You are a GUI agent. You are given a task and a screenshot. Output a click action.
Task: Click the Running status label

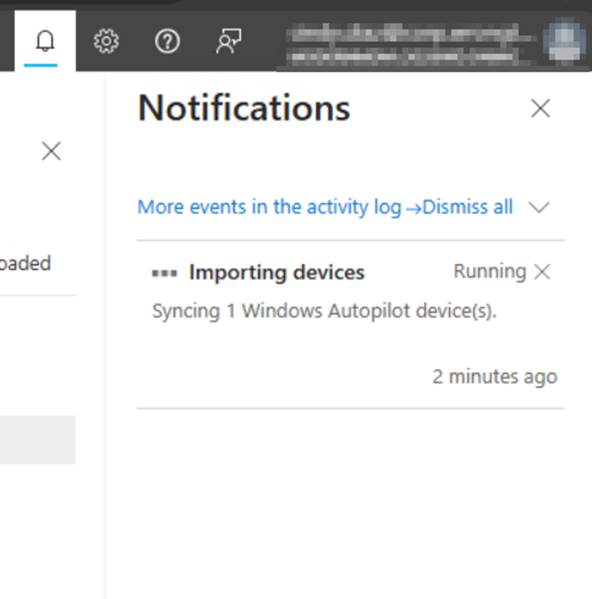point(490,272)
